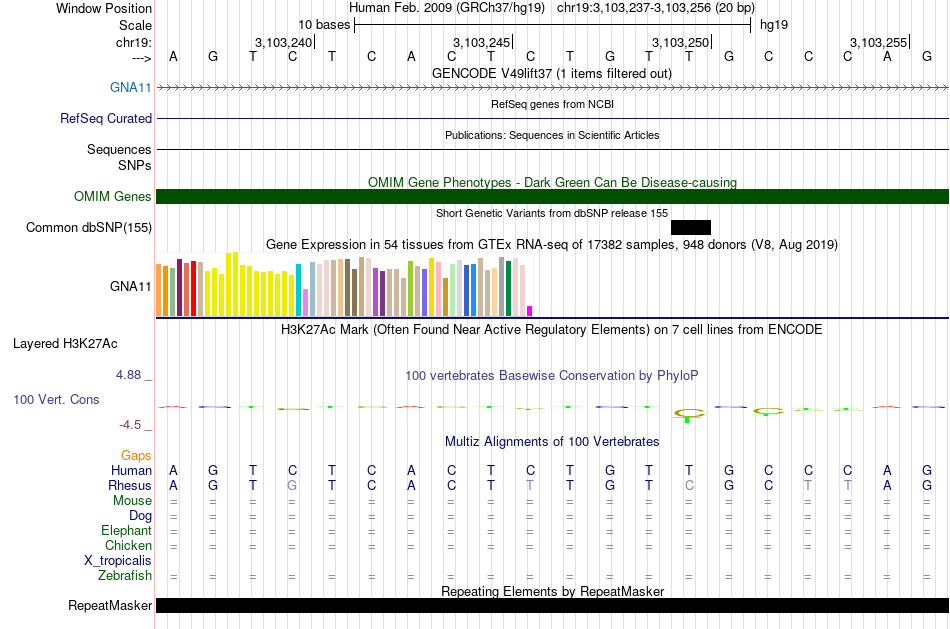Click the dark green OMIM Genes bar
Image resolution: width=950 pixels, height=629 pixels.
[x=552, y=196]
